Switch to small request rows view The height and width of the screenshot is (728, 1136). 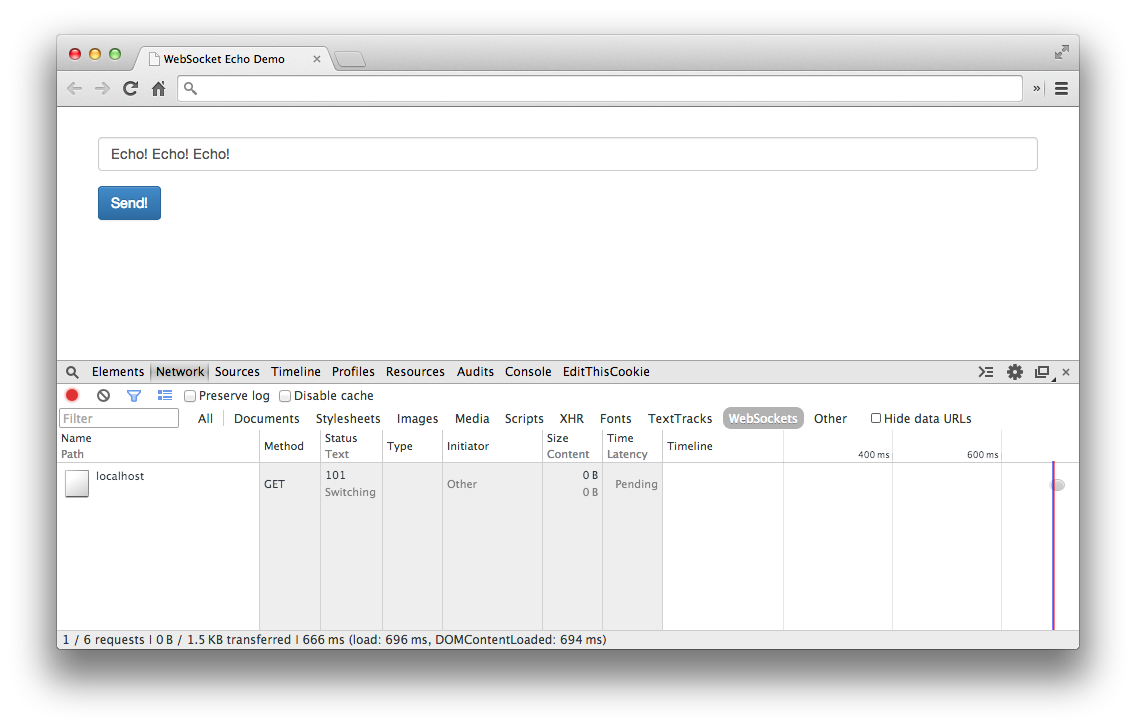pyautogui.click(x=165, y=396)
